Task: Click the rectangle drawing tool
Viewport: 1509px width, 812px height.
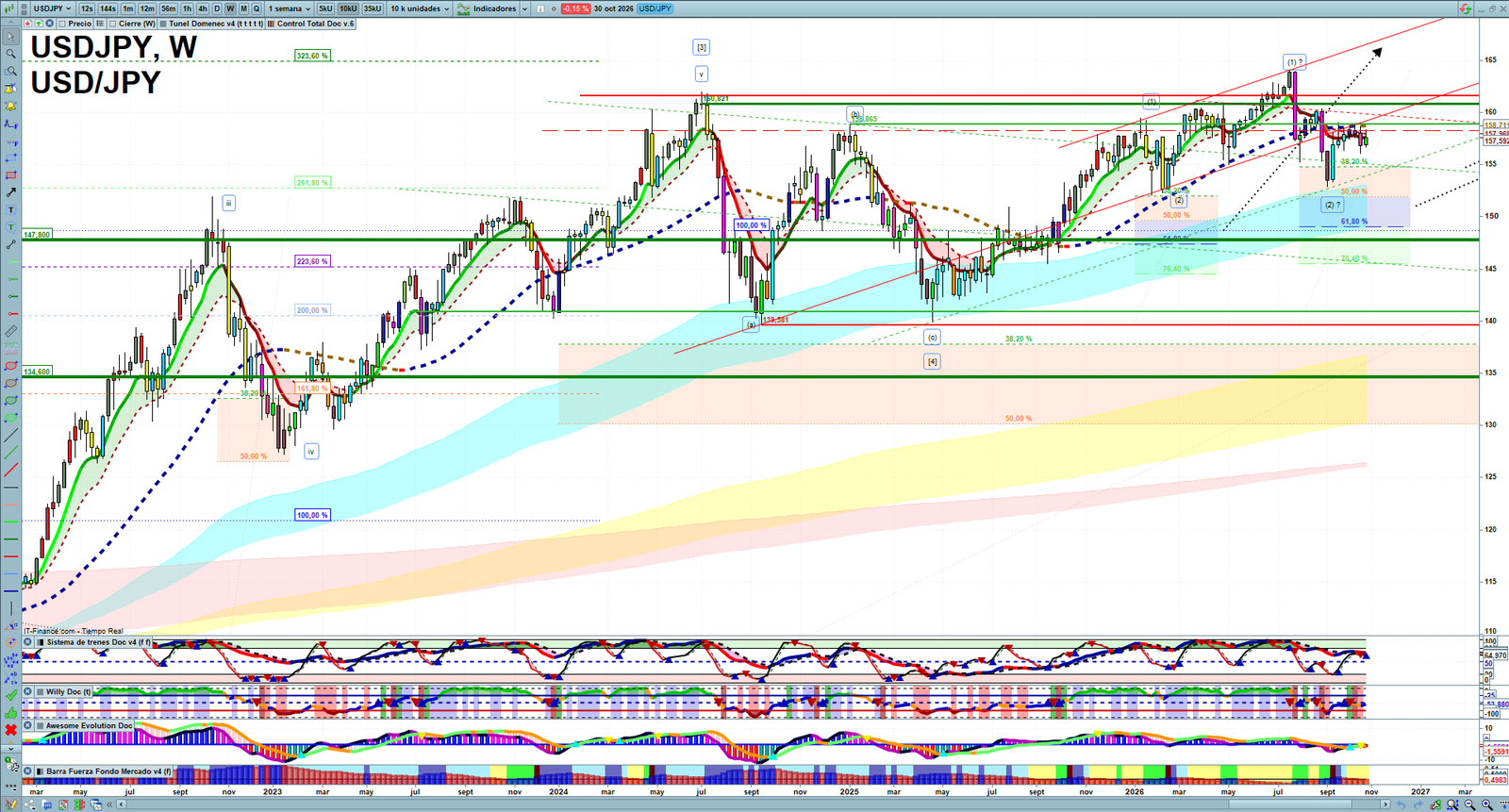Action: click(10, 175)
